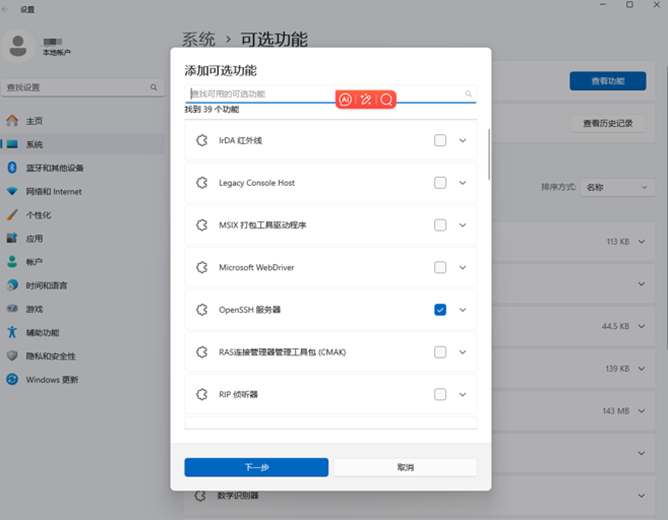Tick the RAS连接管理器管理工具包 (CMAK) checkbox
This screenshot has width=668, height=520.
click(440, 352)
